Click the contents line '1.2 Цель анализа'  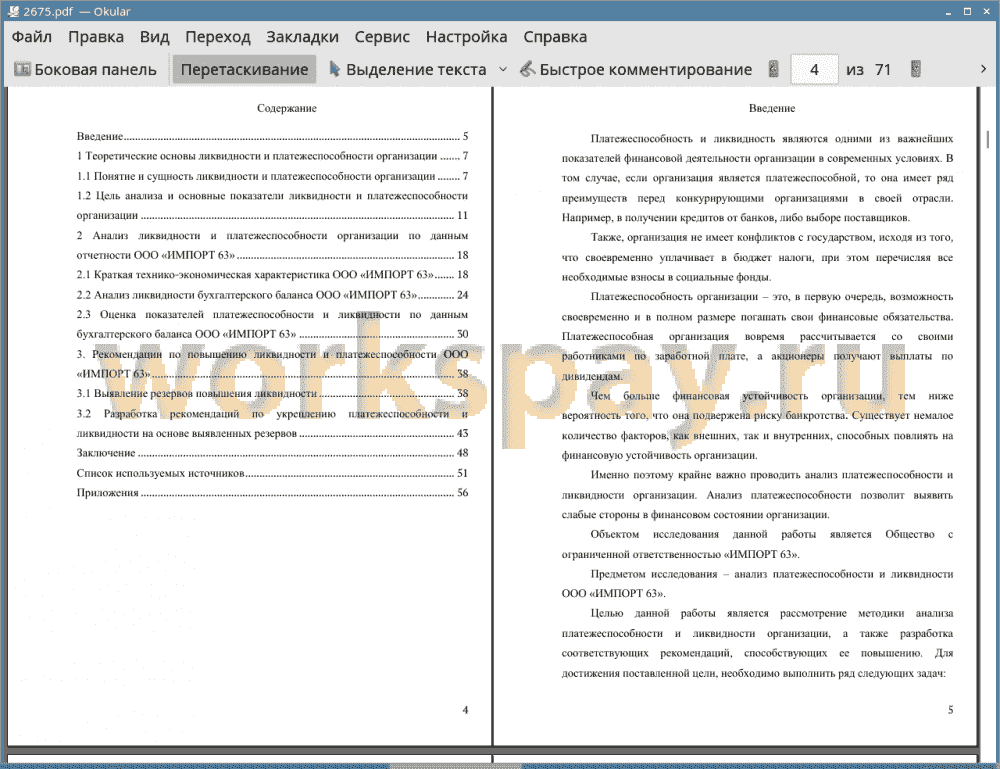coord(272,196)
